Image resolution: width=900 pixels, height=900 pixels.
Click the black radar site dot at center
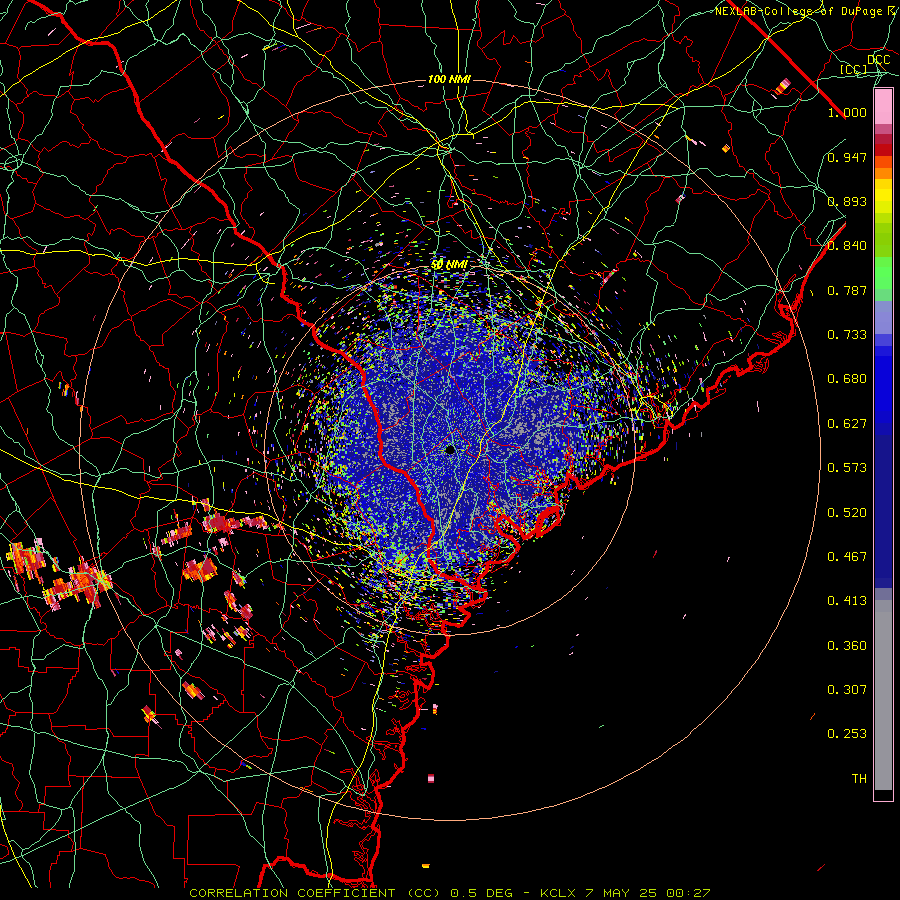point(450,449)
